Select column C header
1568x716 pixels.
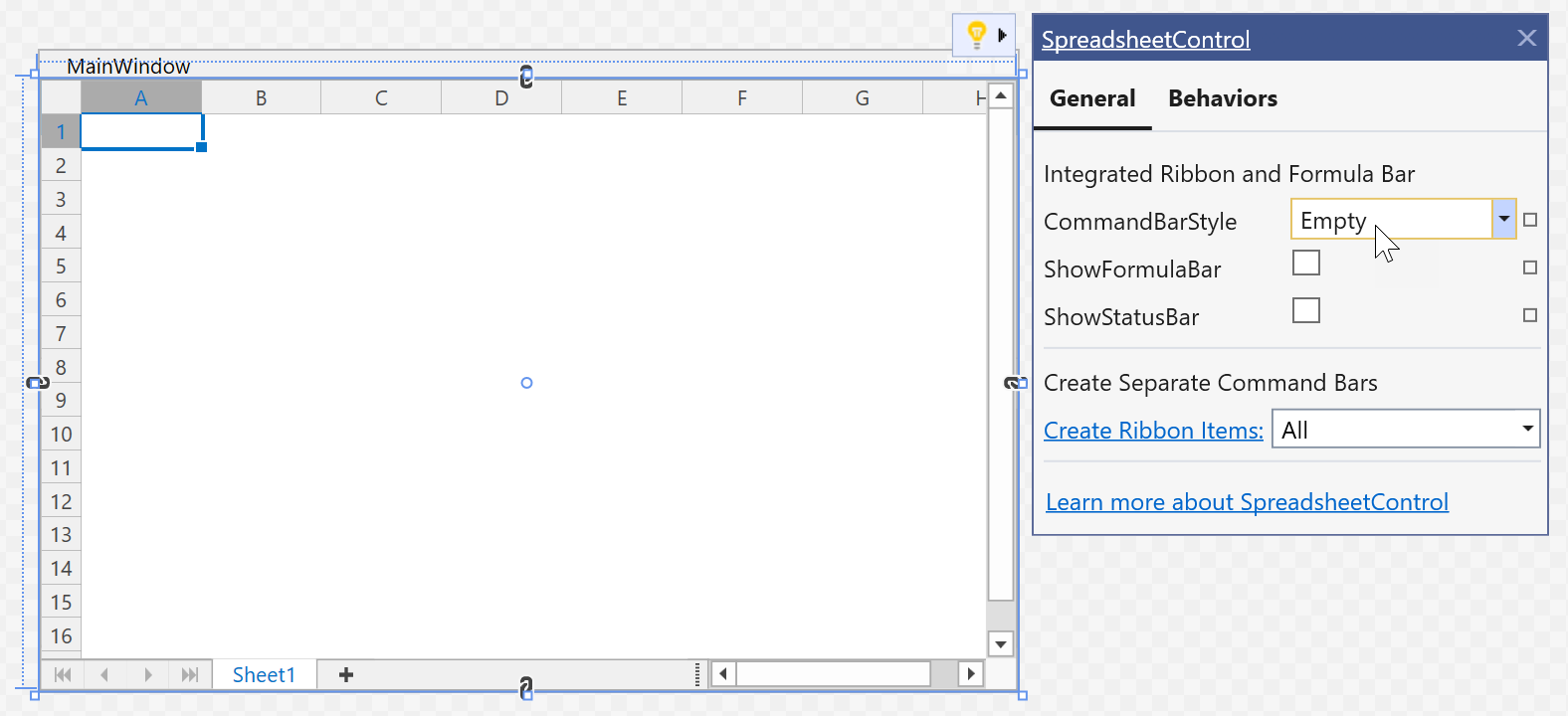[x=381, y=98]
